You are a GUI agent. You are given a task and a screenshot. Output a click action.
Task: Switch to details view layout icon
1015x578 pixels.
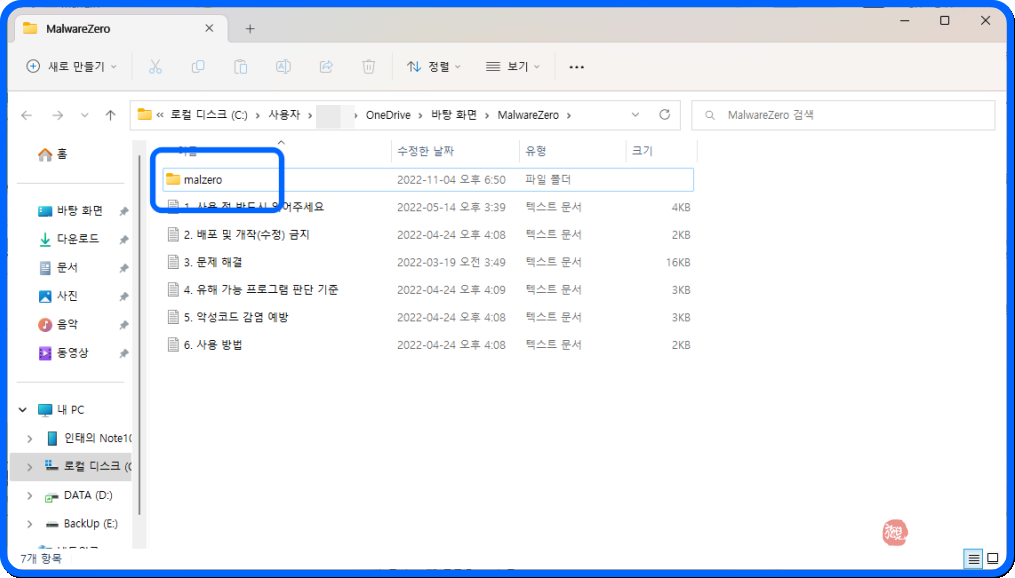click(x=974, y=558)
